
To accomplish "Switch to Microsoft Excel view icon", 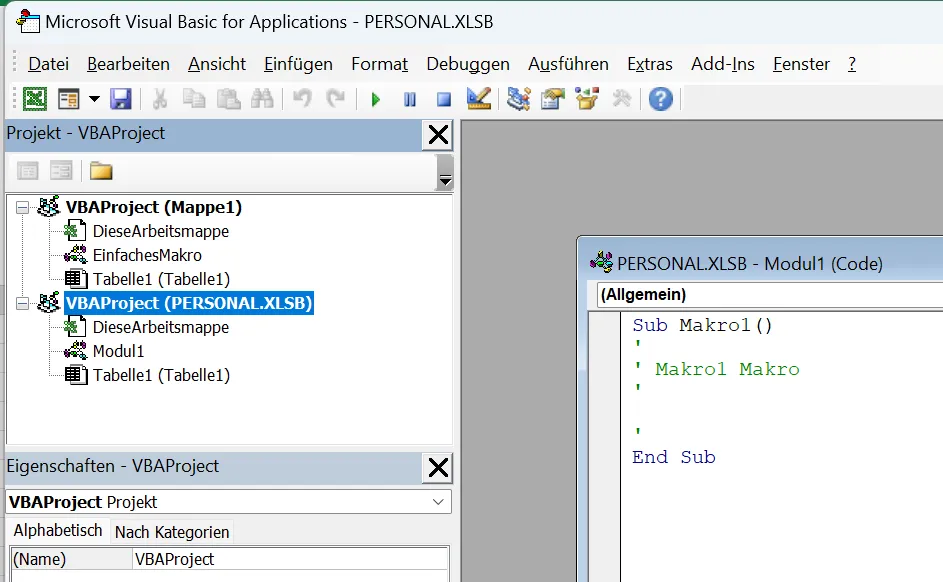I will click(35, 99).
